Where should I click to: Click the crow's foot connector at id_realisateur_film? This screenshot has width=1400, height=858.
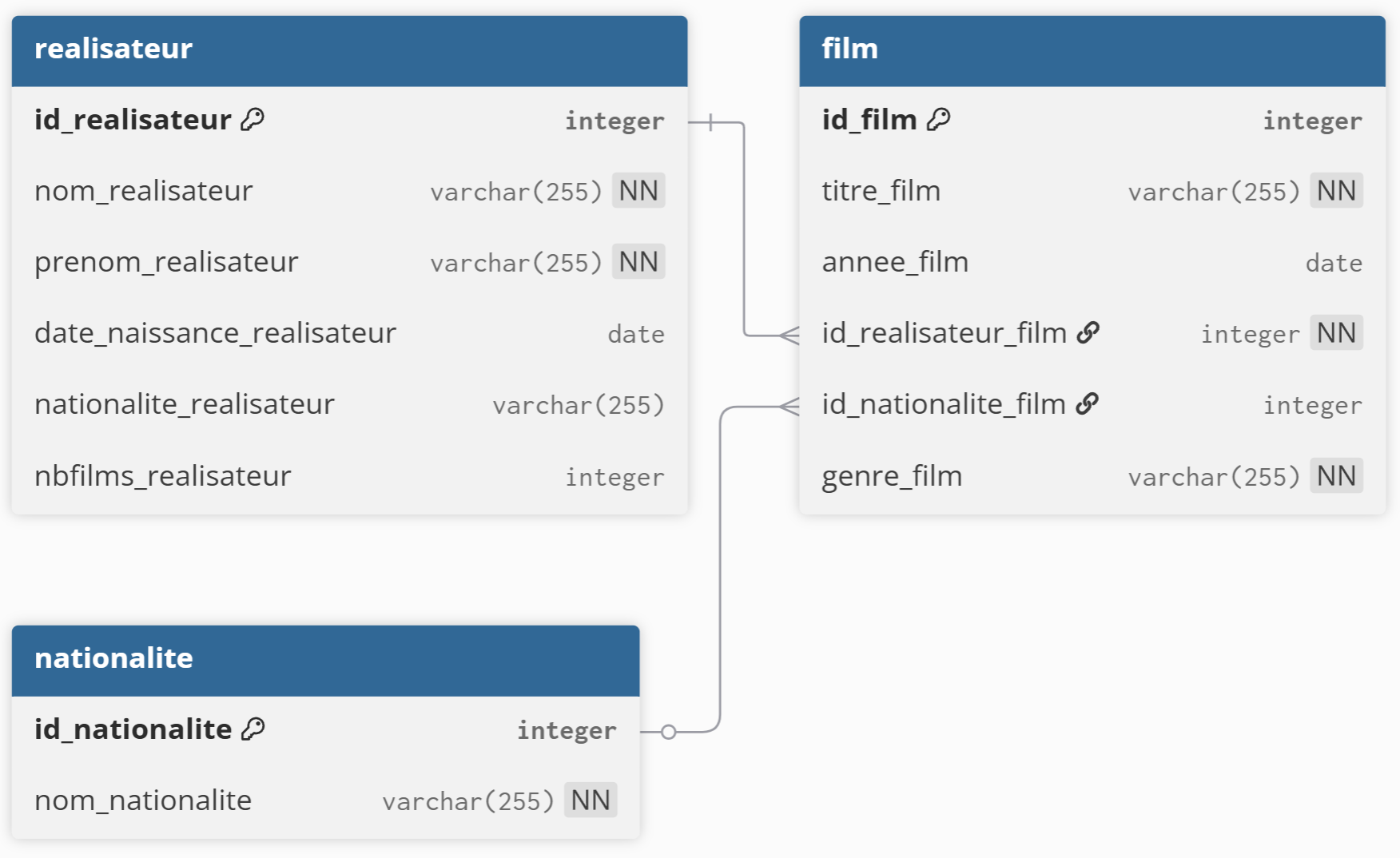click(789, 336)
